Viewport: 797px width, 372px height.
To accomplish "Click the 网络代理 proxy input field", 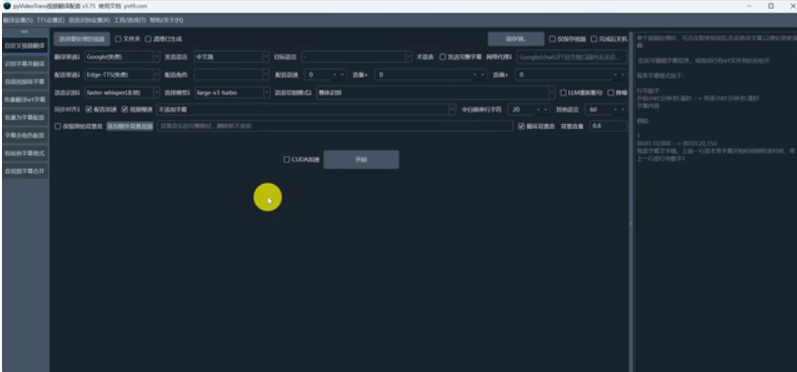I will pyautogui.click(x=572, y=57).
